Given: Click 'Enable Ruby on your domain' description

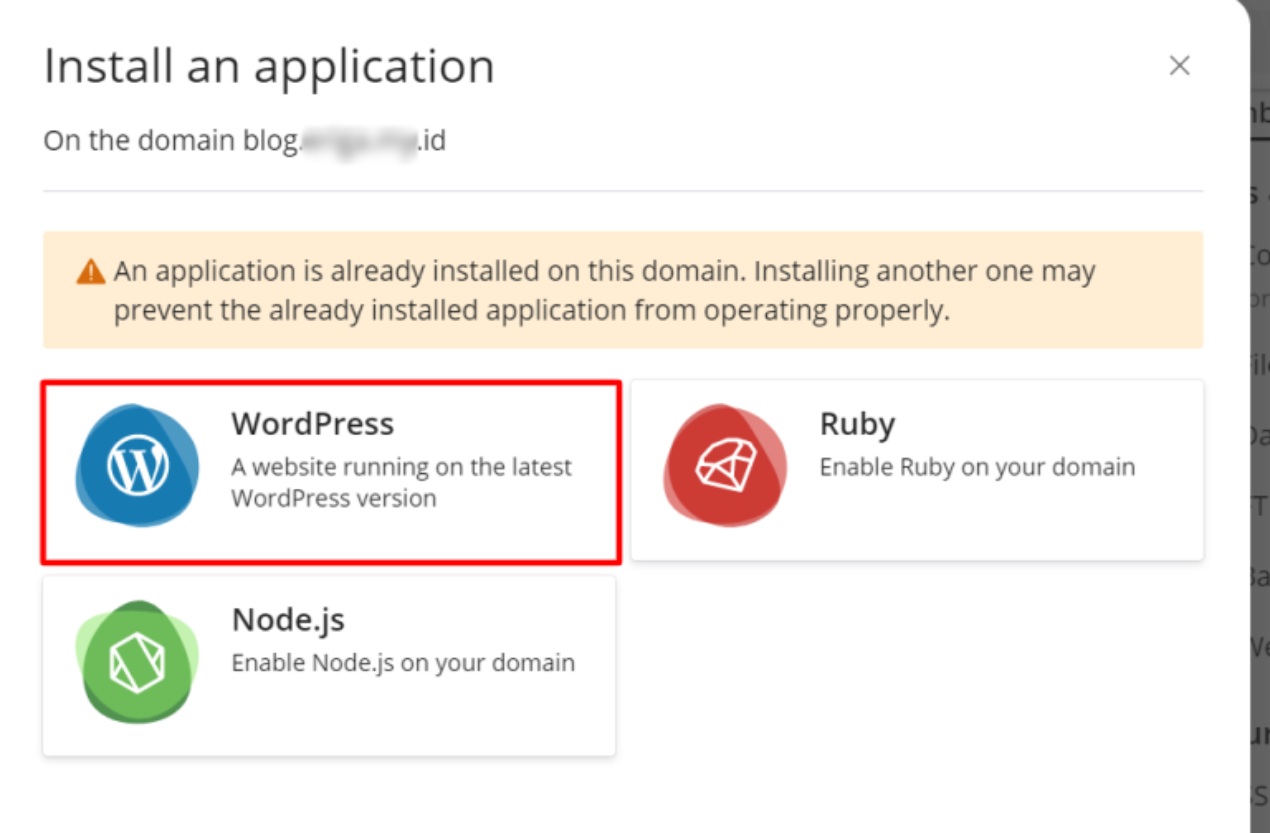Looking at the screenshot, I should click(977, 467).
